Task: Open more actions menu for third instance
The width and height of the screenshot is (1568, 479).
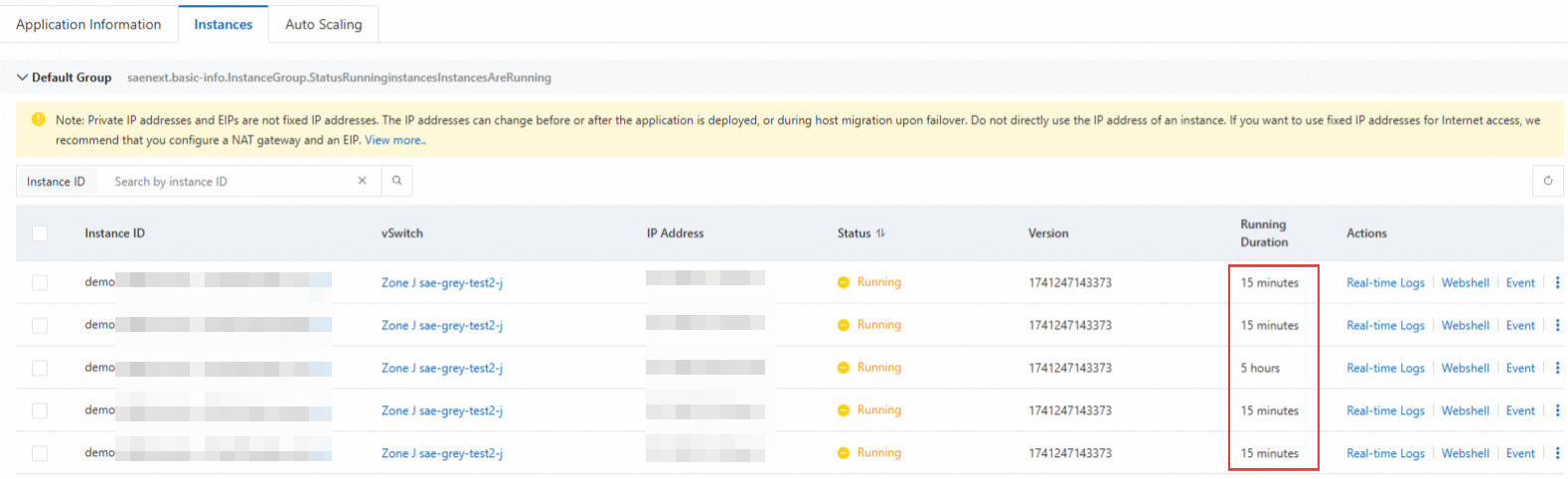Action: [x=1557, y=369]
